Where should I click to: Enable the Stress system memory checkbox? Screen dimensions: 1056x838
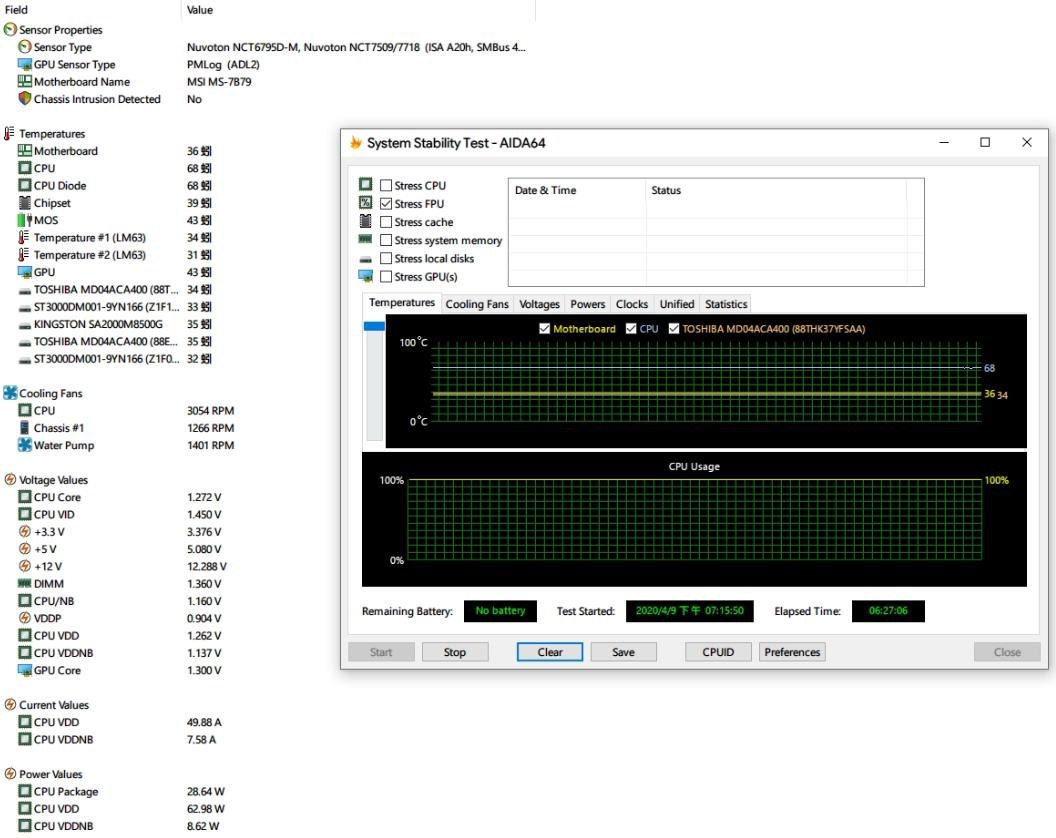point(386,240)
